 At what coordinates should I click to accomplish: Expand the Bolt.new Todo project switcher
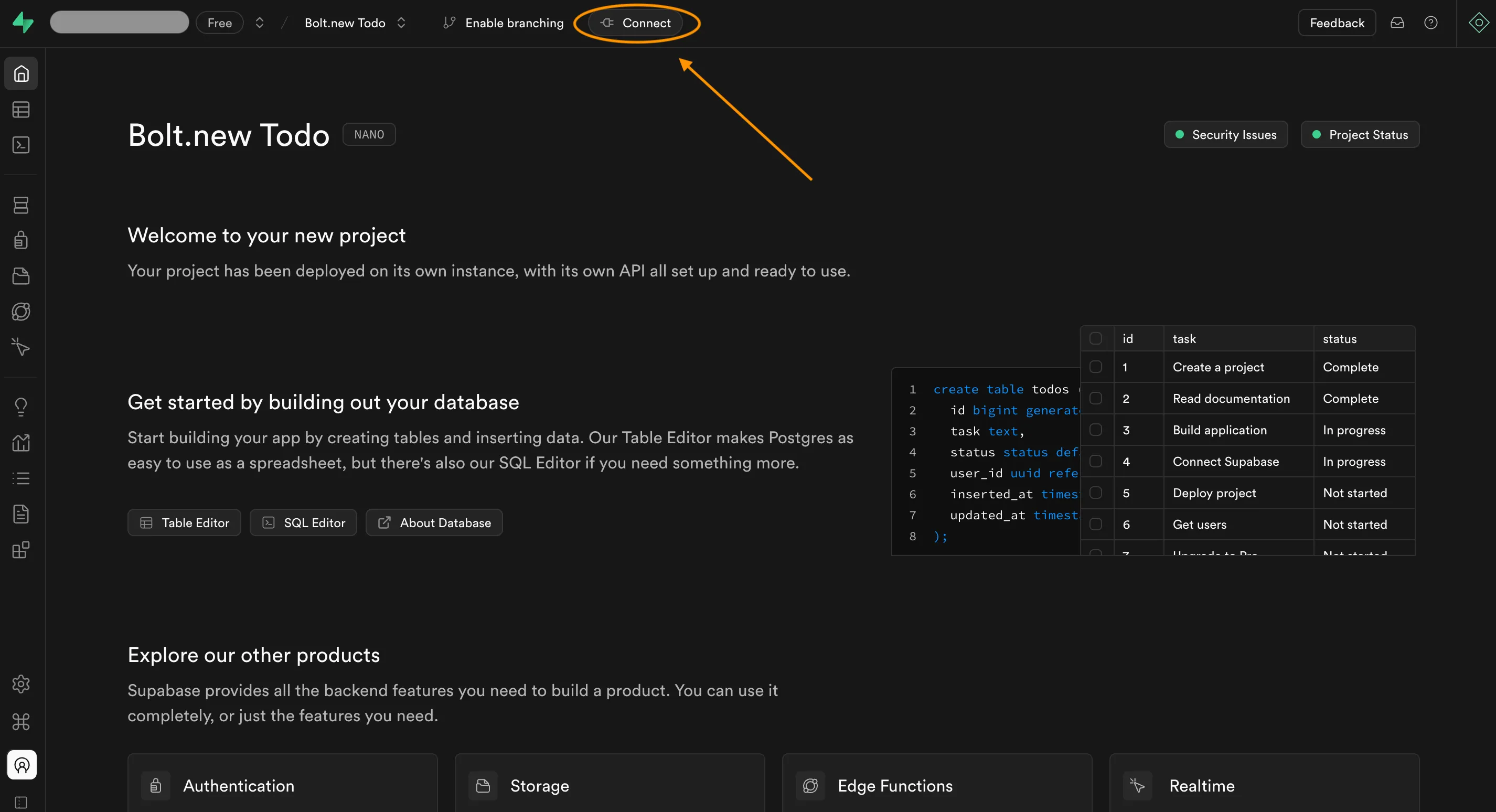click(x=401, y=23)
